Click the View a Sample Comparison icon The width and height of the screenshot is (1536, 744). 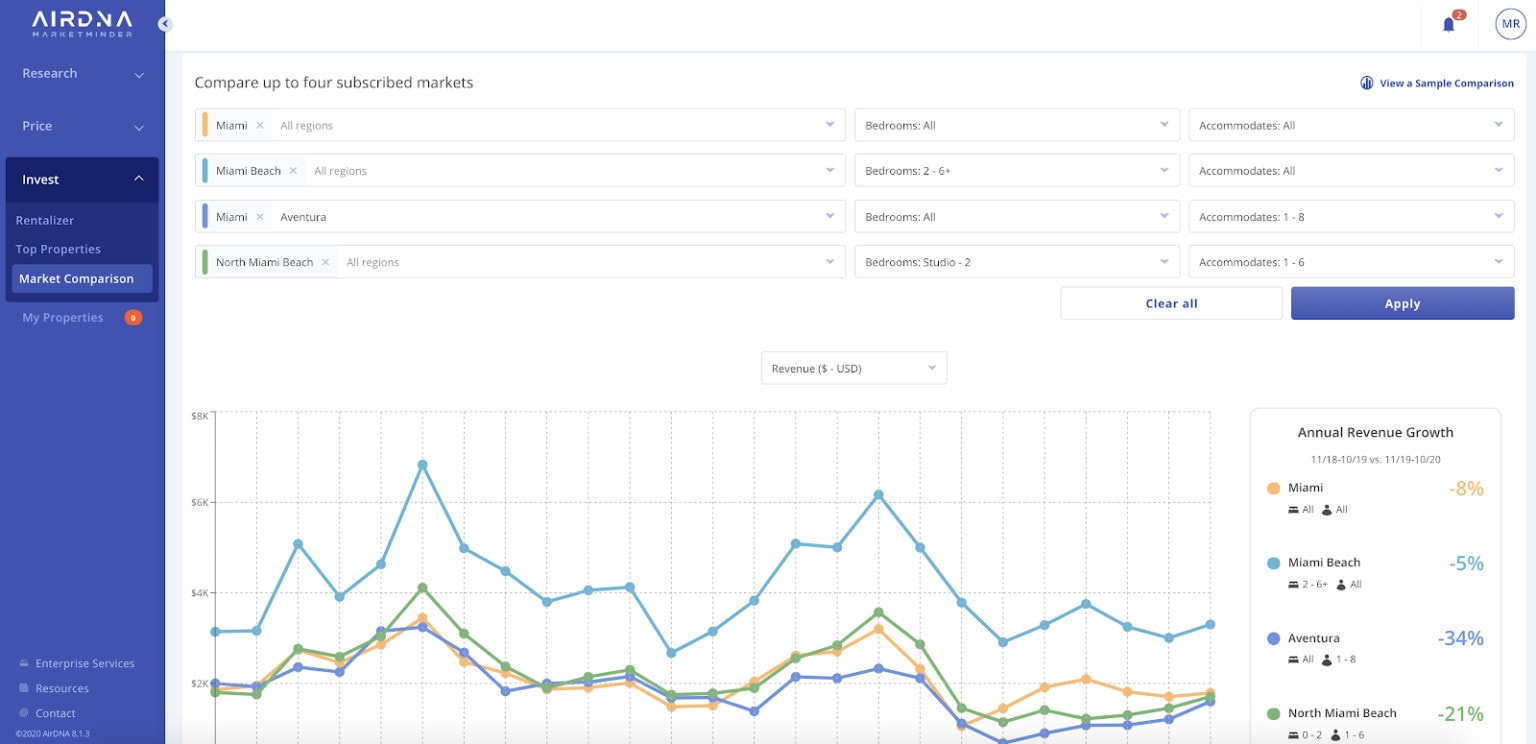pos(1367,83)
